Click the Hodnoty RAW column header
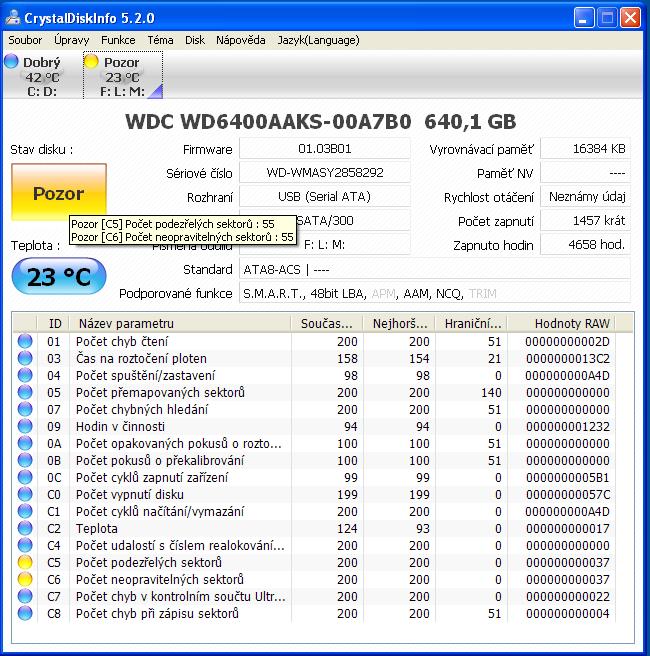This screenshot has width=650, height=656. (x=562, y=323)
